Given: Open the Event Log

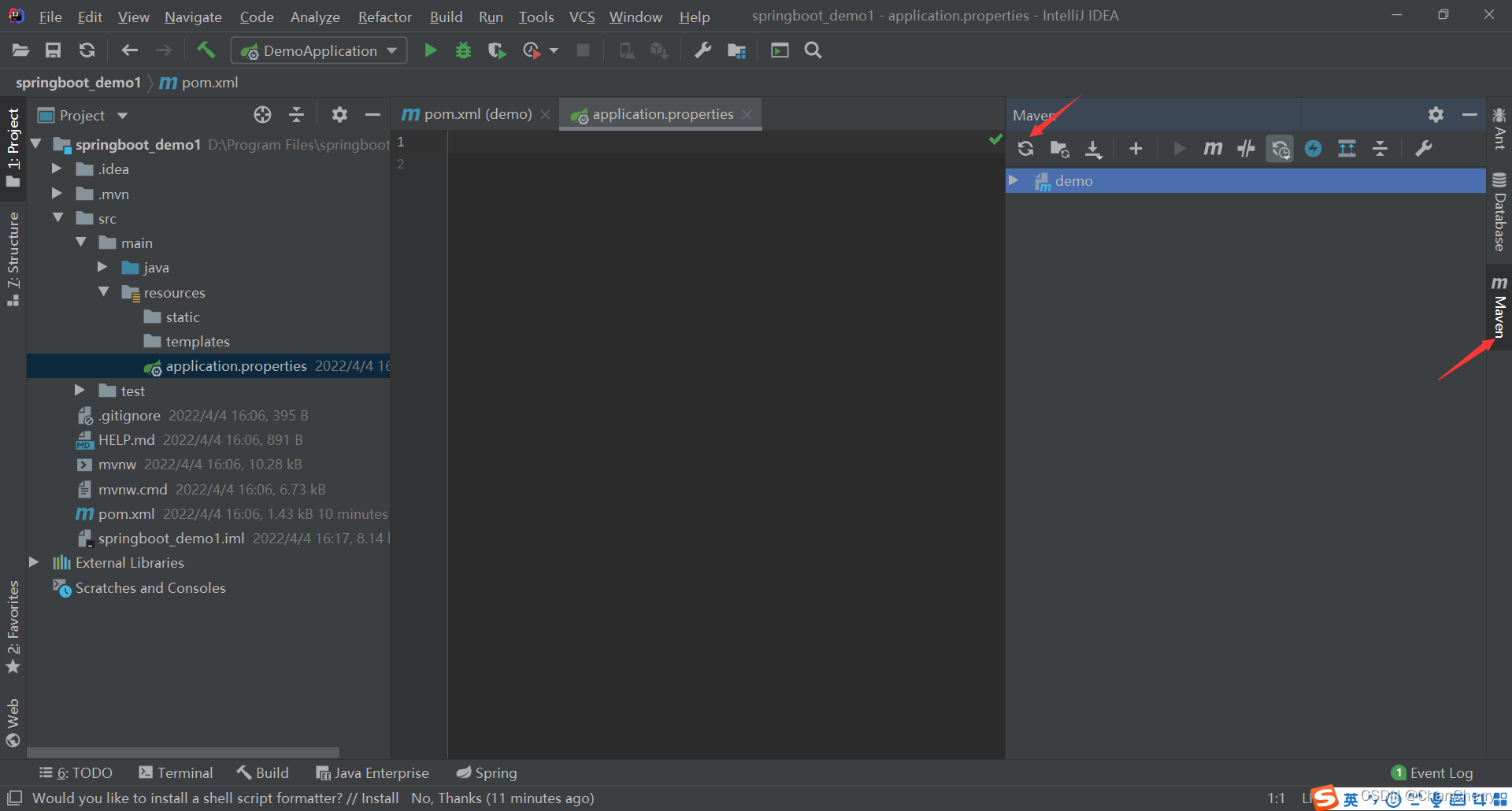Looking at the screenshot, I should click(x=1432, y=772).
